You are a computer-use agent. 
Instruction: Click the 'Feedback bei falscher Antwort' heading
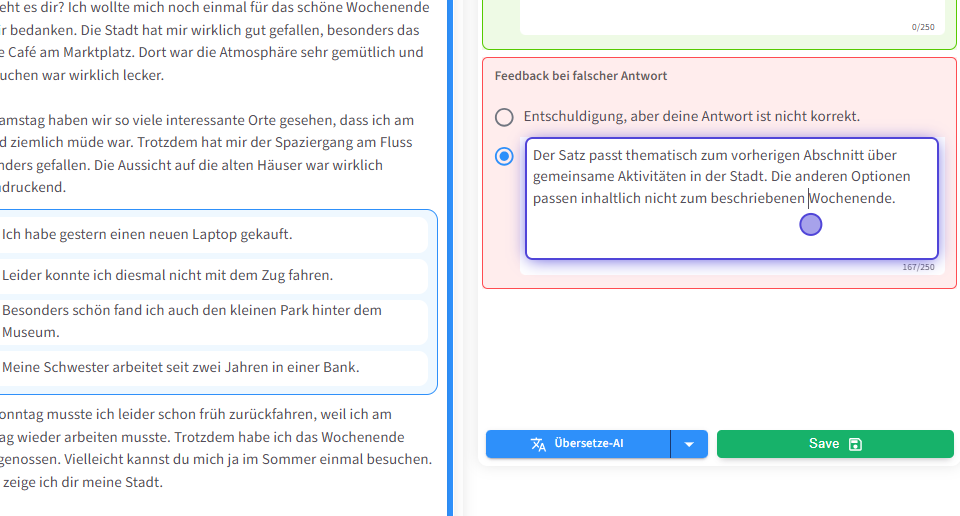point(581,76)
